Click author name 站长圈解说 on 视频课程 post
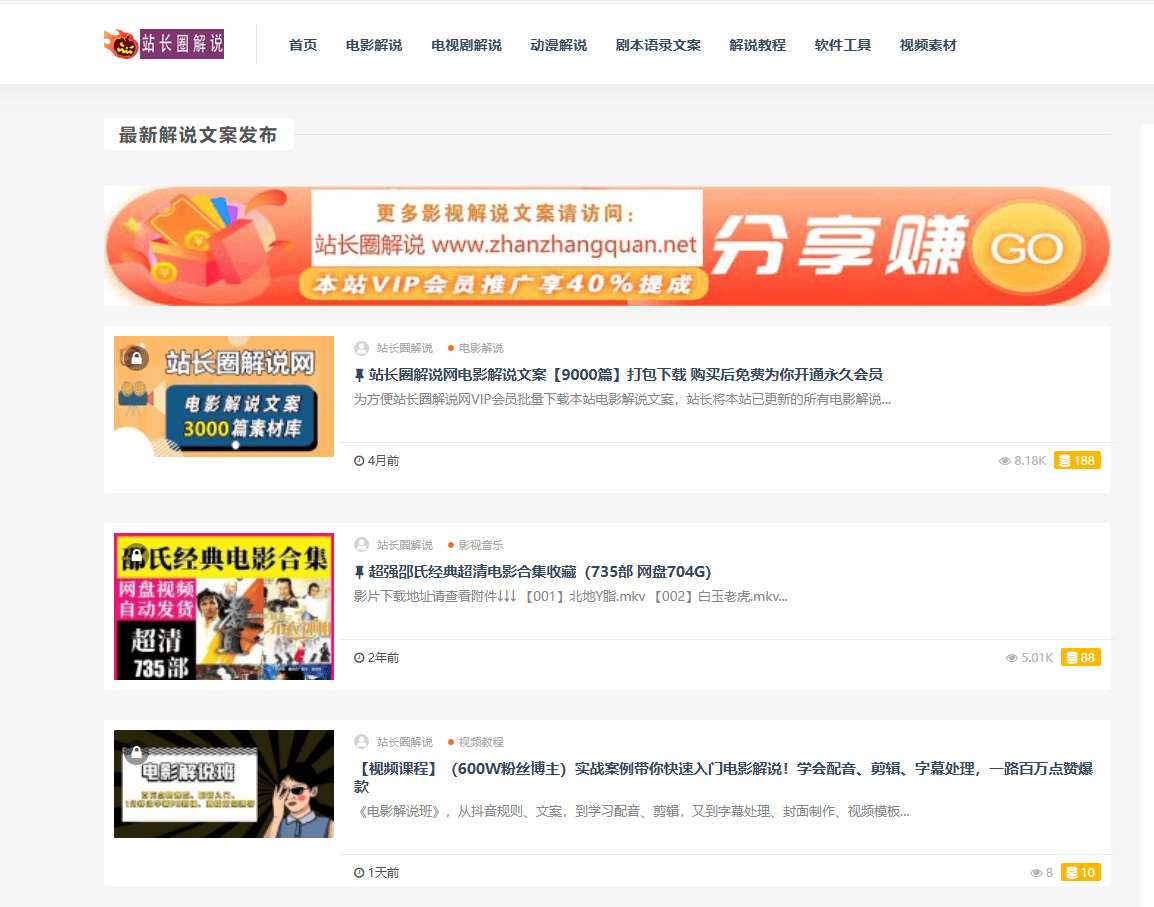This screenshot has width=1154, height=907. coord(405,742)
